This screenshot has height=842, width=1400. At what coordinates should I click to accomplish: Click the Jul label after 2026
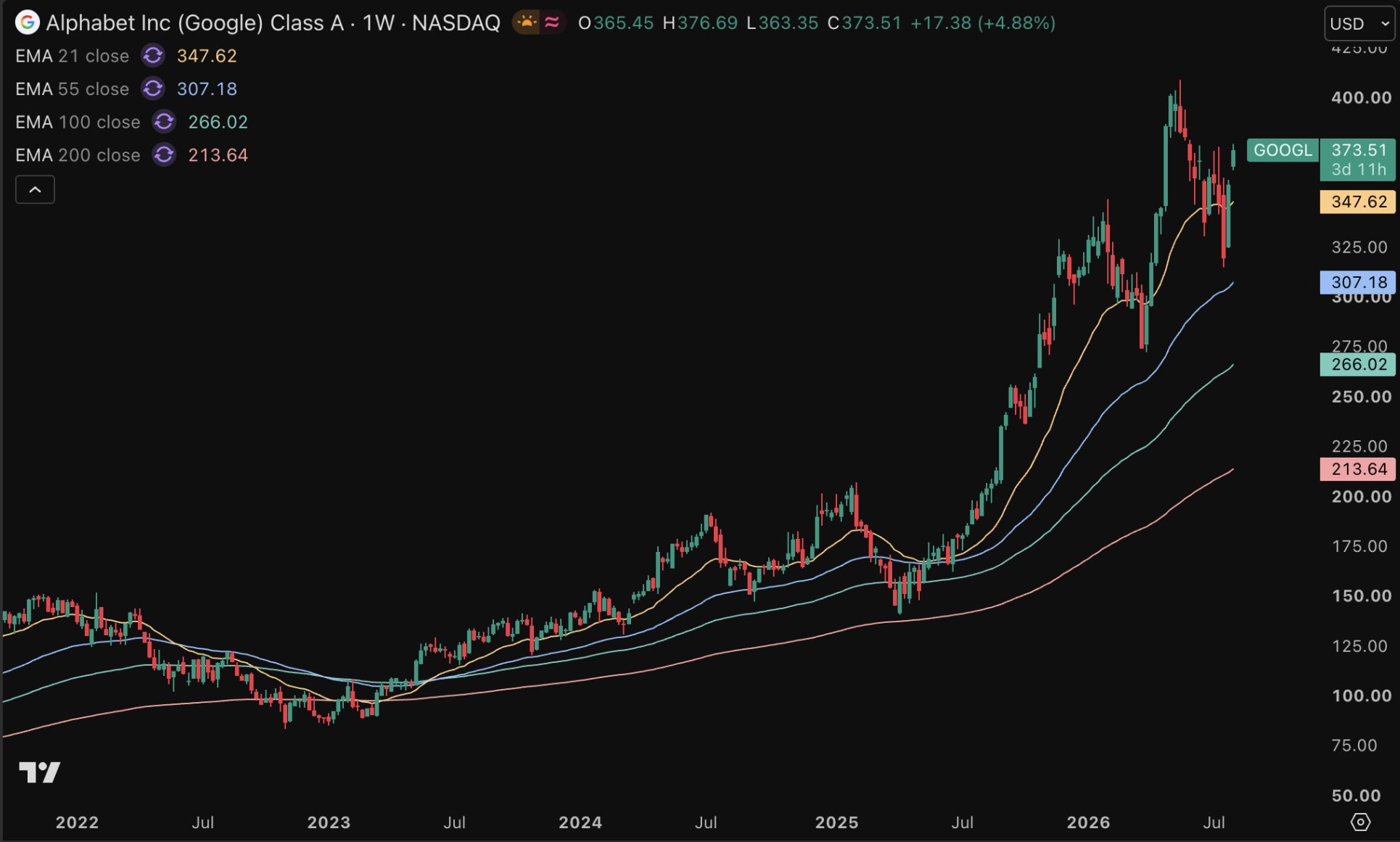(1214, 822)
